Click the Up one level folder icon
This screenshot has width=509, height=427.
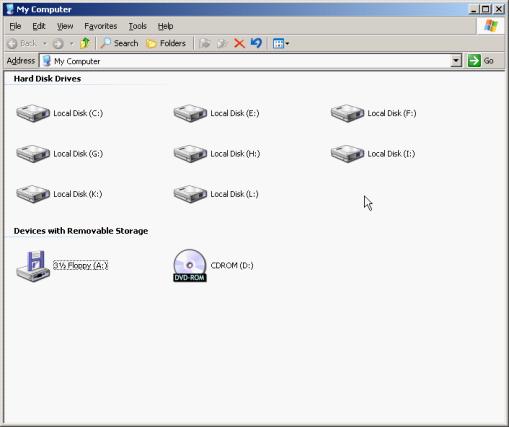click(x=85, y=43)
